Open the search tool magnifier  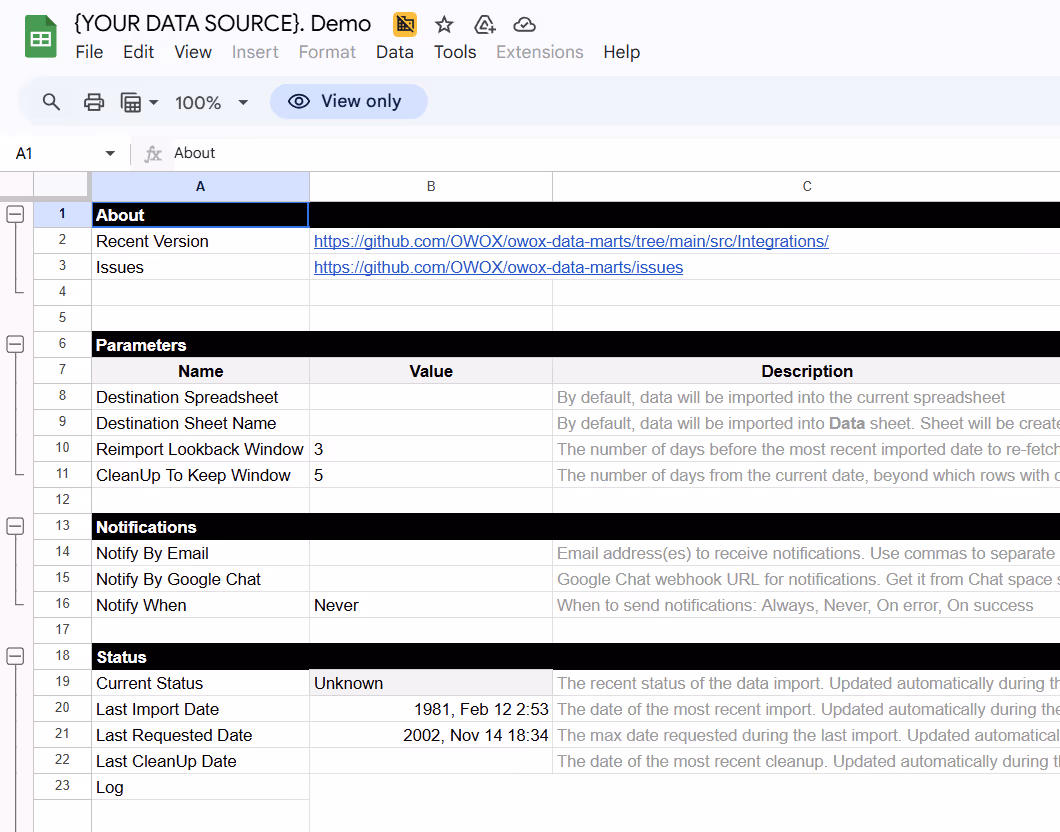pyautogui.click(x=51, y=102)
